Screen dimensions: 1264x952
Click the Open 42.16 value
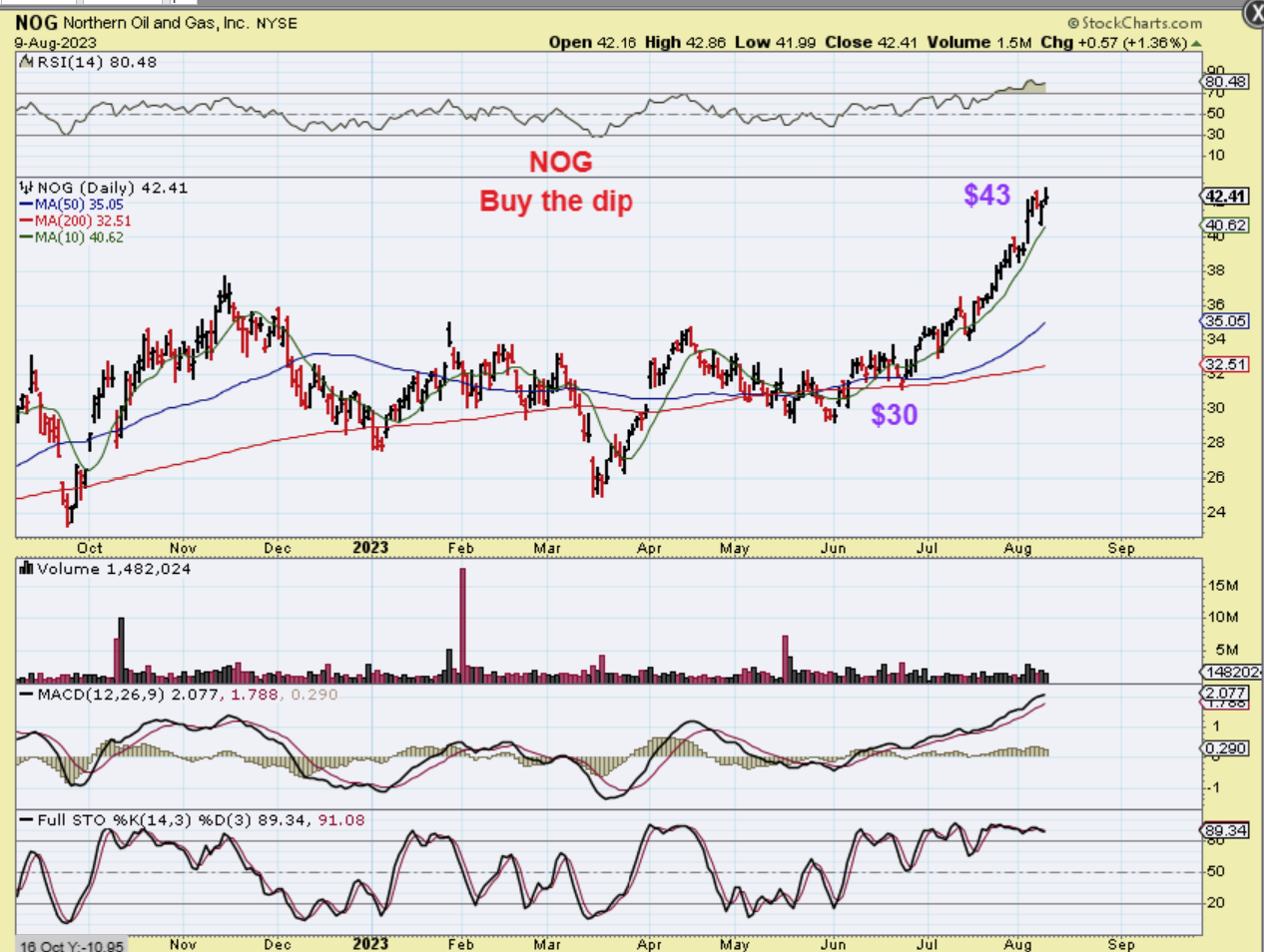point(592,42)
